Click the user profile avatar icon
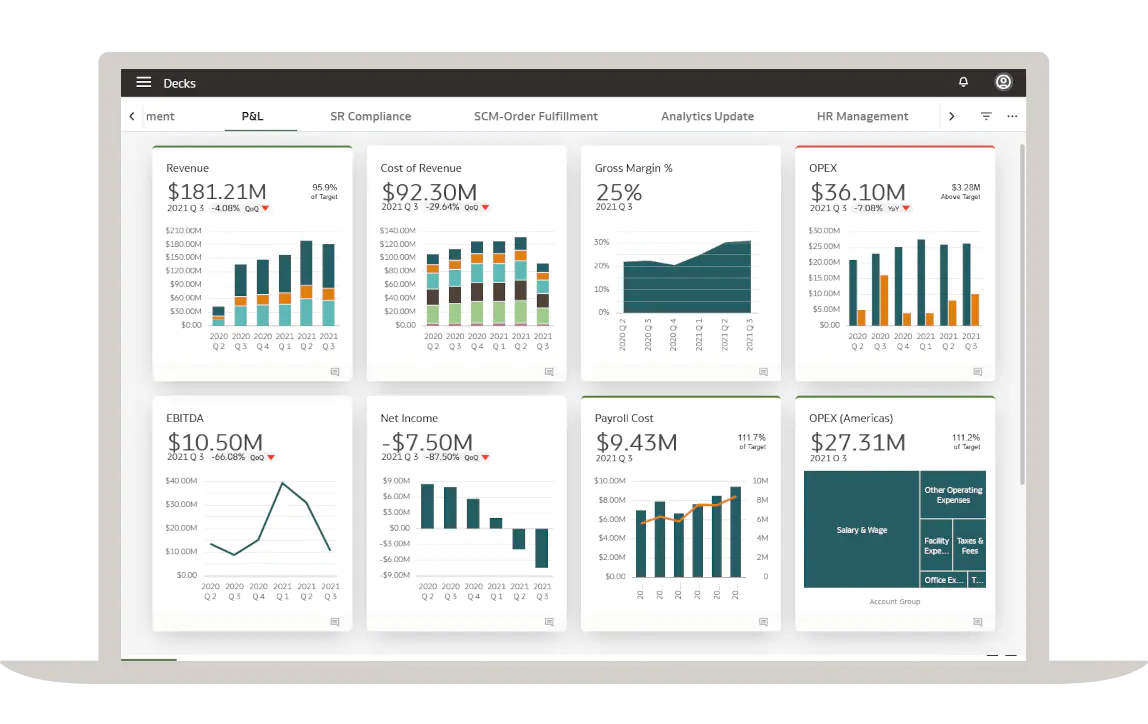1148x724 pixels. (1003, 83)
